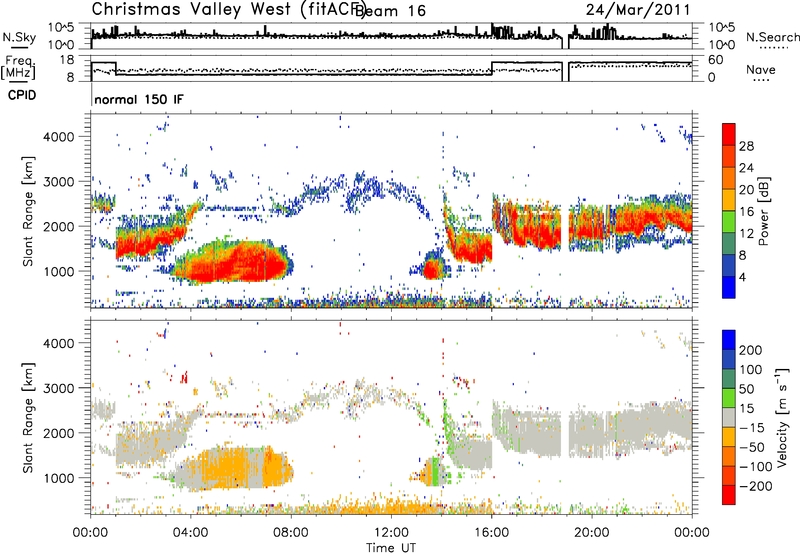Click the 'Power [dB]' colorbar title
800x554 pixels.
coord(763,211)
